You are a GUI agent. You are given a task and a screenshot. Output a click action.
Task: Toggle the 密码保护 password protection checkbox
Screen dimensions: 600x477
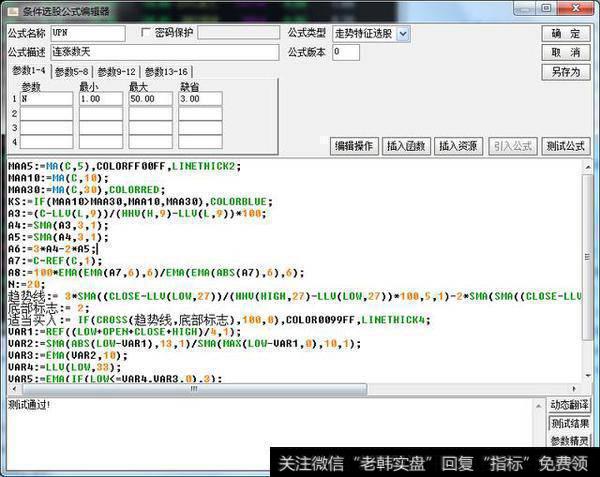[145, 33]
